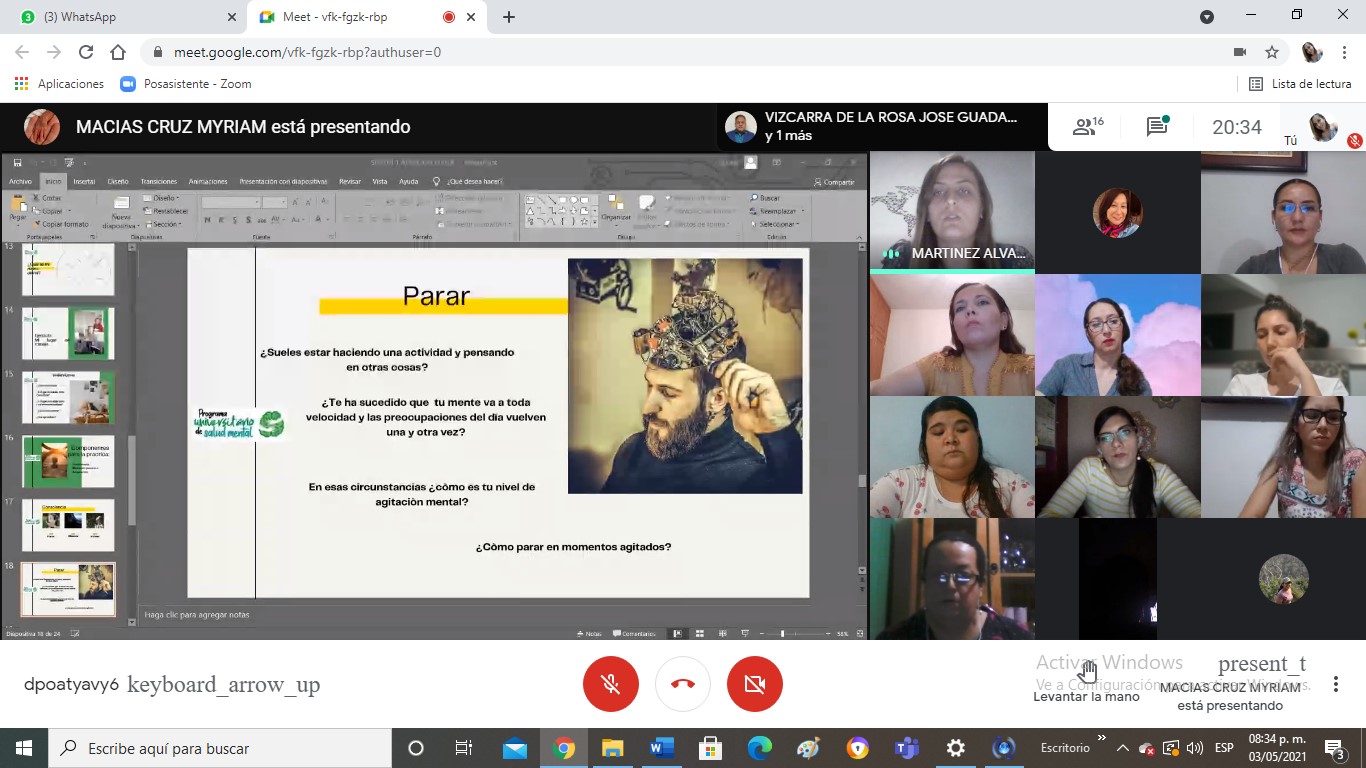
Task: Expand the Chrome tab search dropdown
Action: [1207, 17]
